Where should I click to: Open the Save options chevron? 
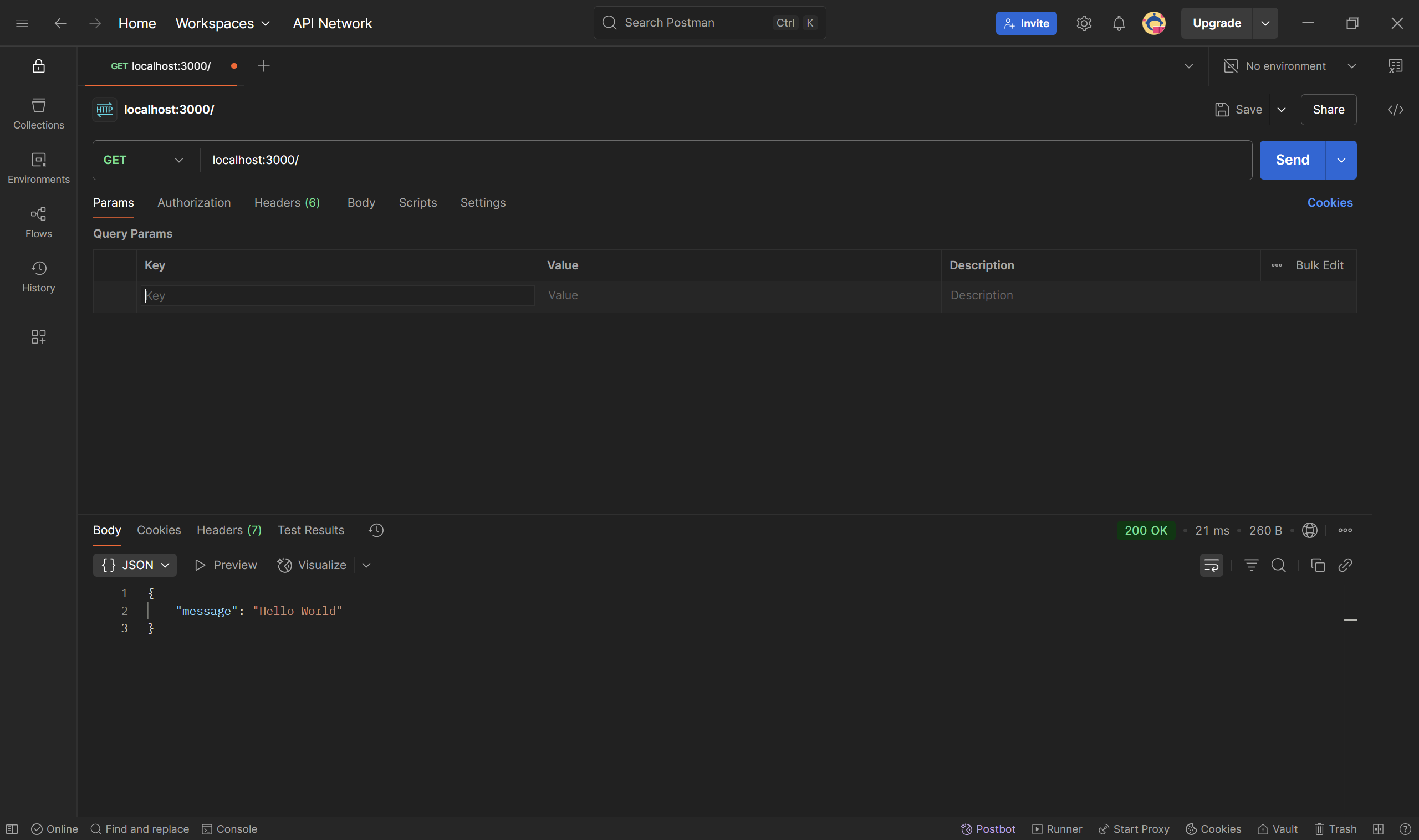[1282, 109]
